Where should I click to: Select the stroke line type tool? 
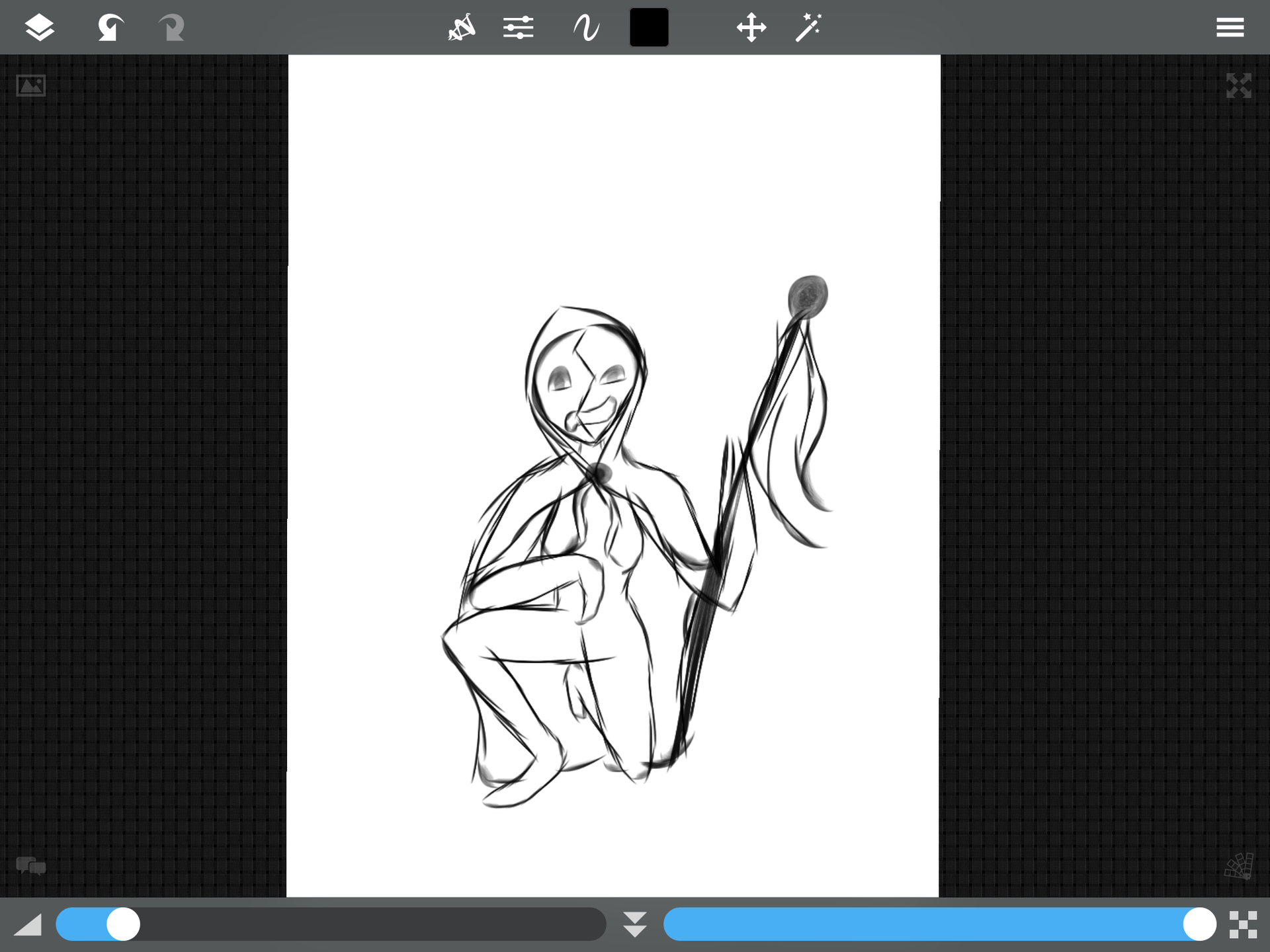586,28
